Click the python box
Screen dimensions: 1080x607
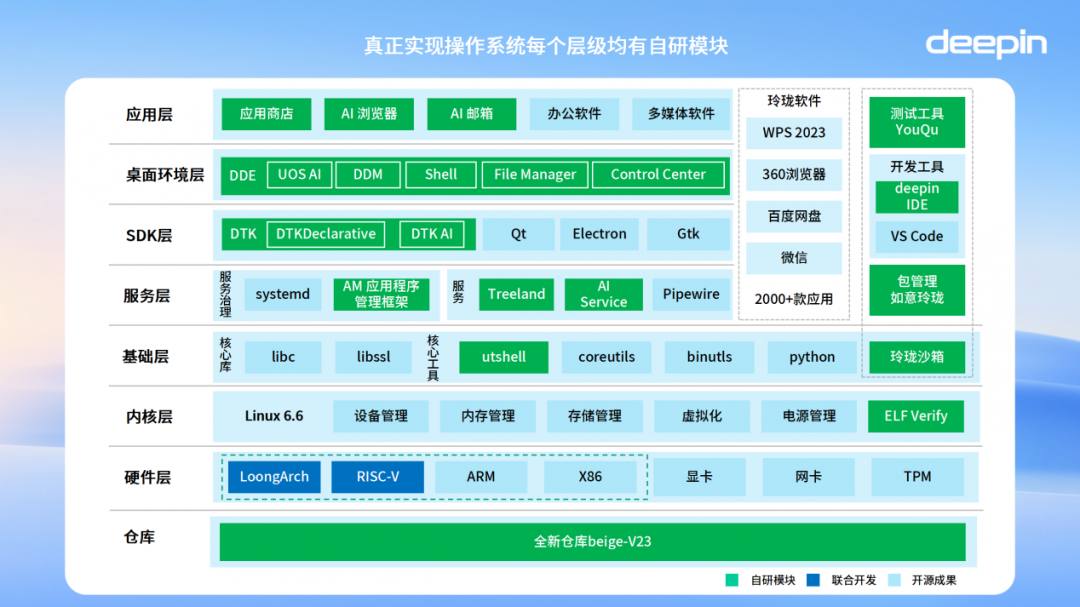811,357
